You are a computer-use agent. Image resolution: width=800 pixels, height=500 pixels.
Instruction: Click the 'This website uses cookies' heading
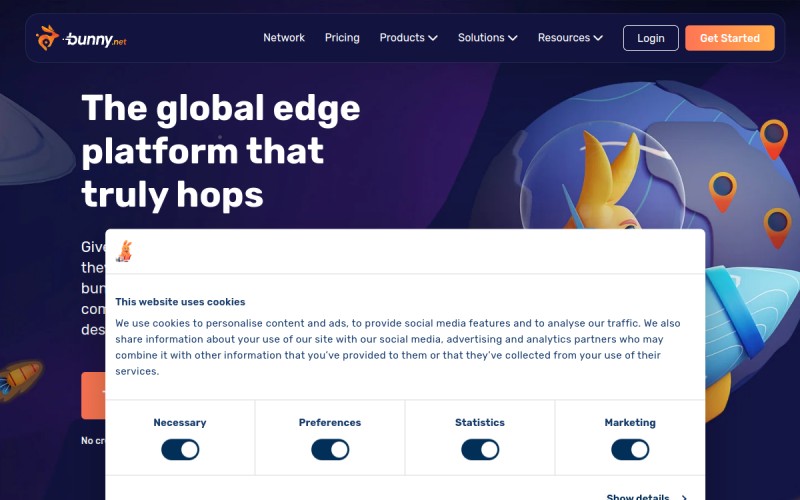click(x=180, y=302)
